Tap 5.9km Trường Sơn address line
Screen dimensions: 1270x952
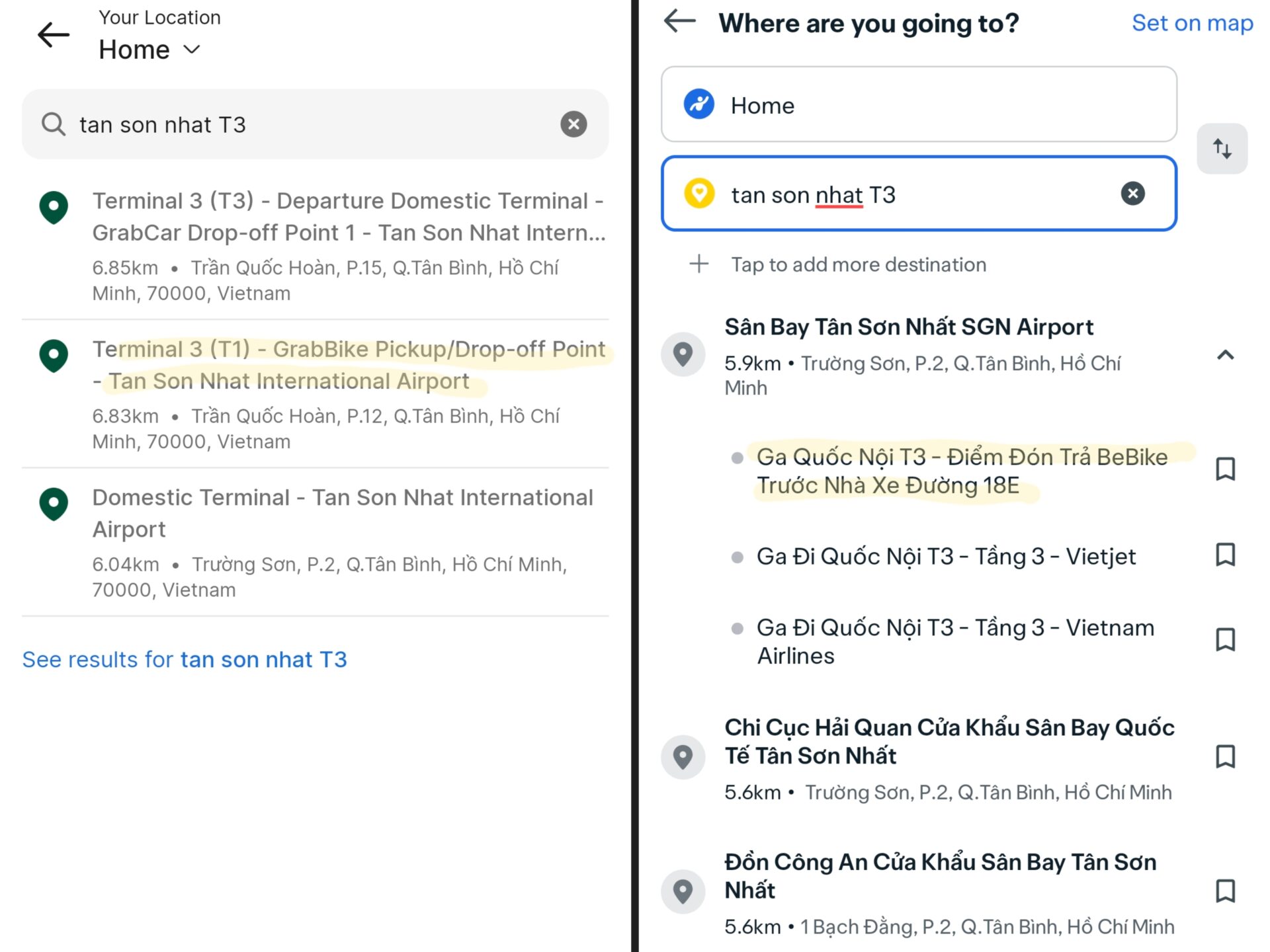point(923,375)
